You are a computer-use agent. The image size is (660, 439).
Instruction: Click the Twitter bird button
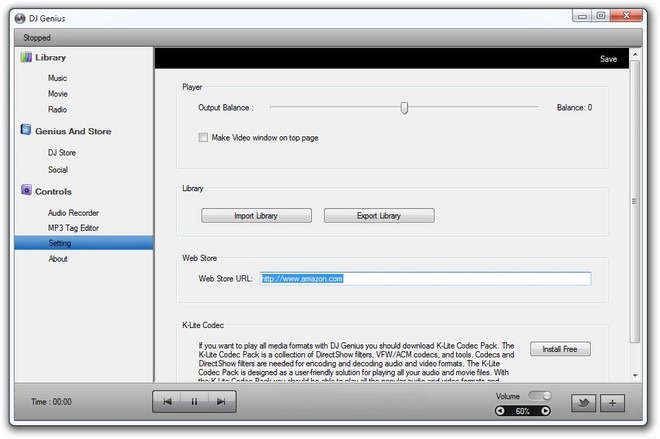(x=583, y=403)
